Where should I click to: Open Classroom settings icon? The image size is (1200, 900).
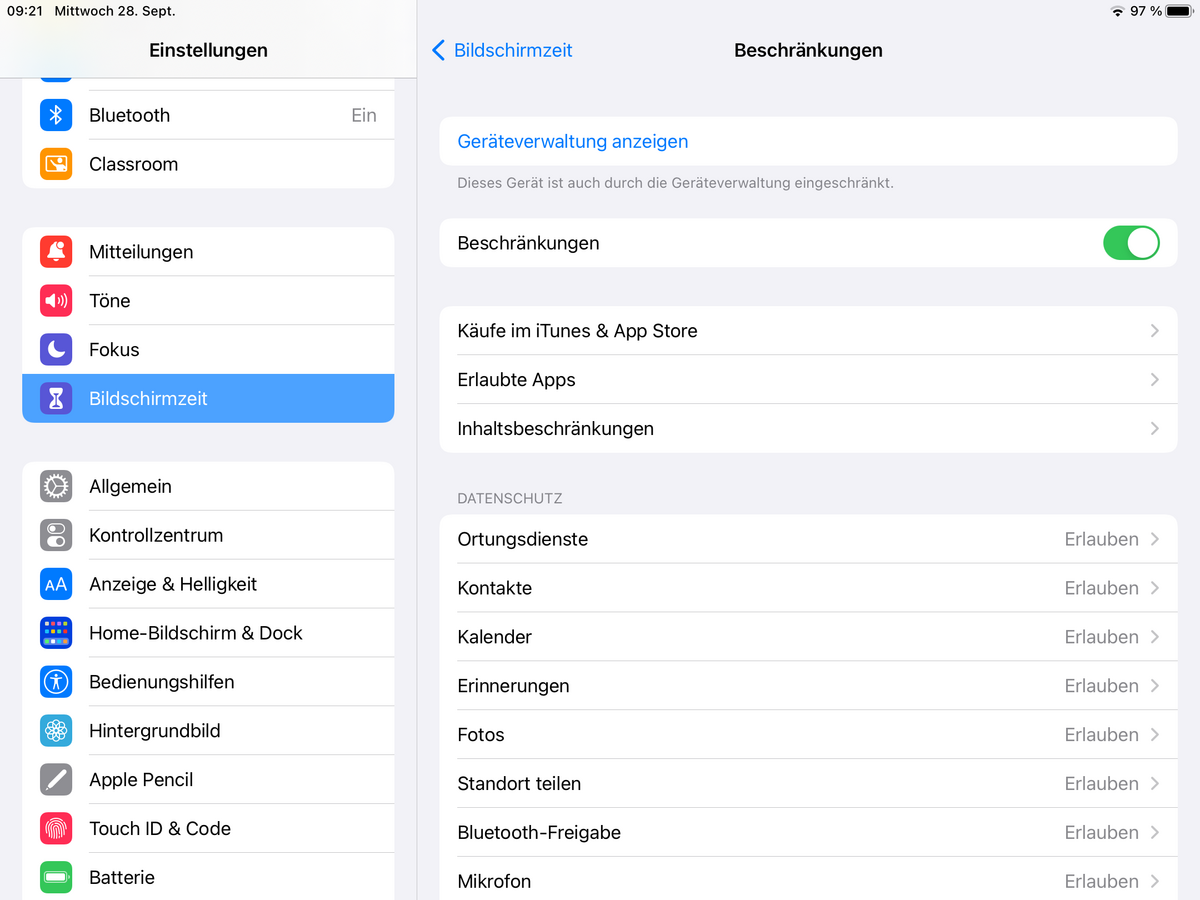point(56,164)
